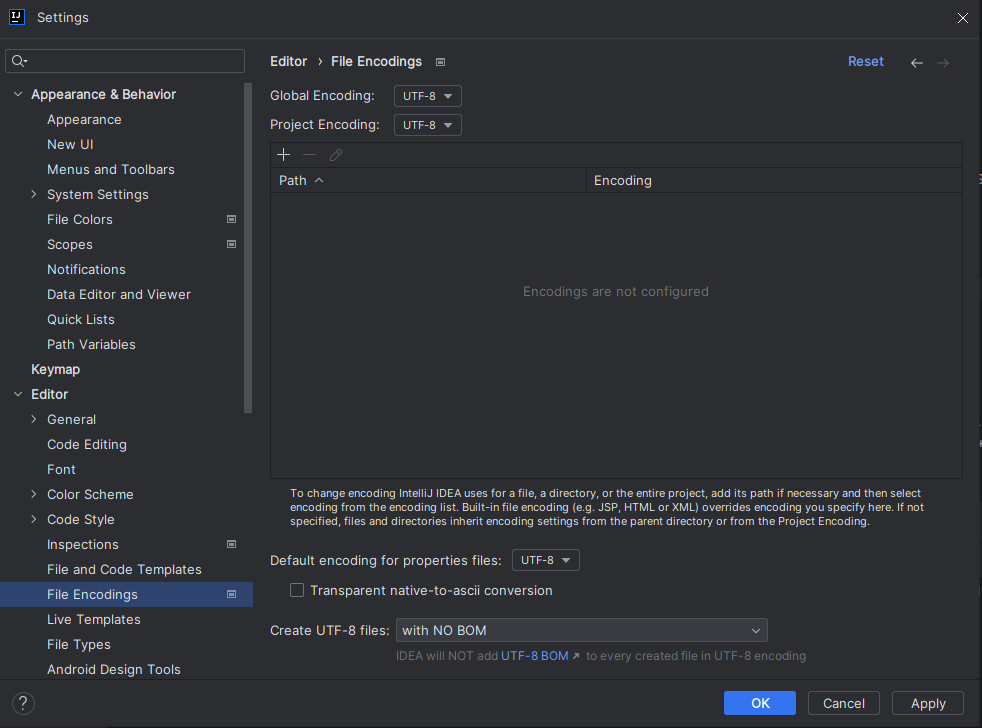The width and height of the screenshot is (982, 728).
Task: Open the Global Encoding dropdown
Action: point(427,96)
